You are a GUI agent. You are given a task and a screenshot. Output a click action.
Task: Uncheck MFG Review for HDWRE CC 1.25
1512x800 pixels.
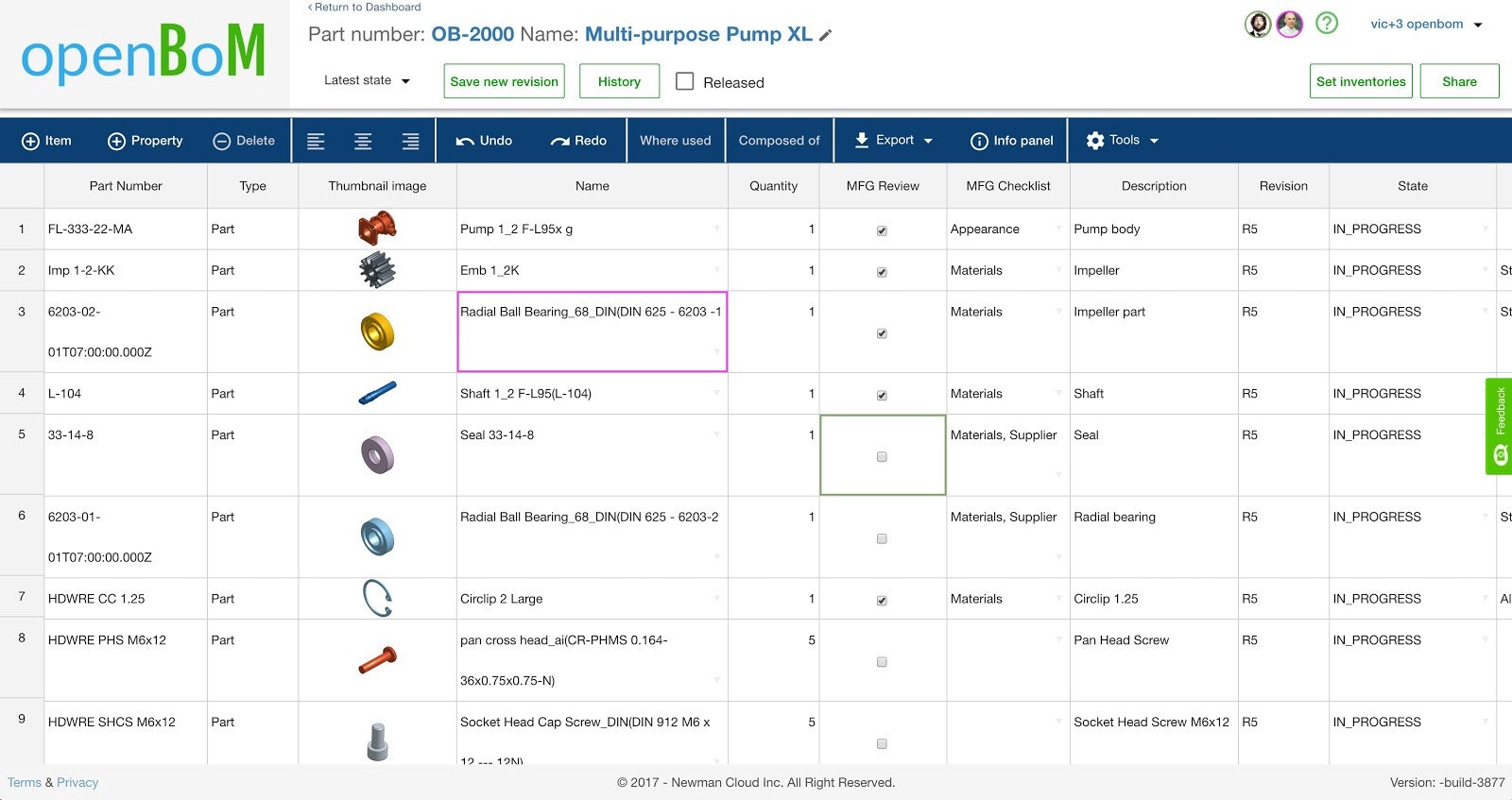pyautogui.click(x=882, y=601)
